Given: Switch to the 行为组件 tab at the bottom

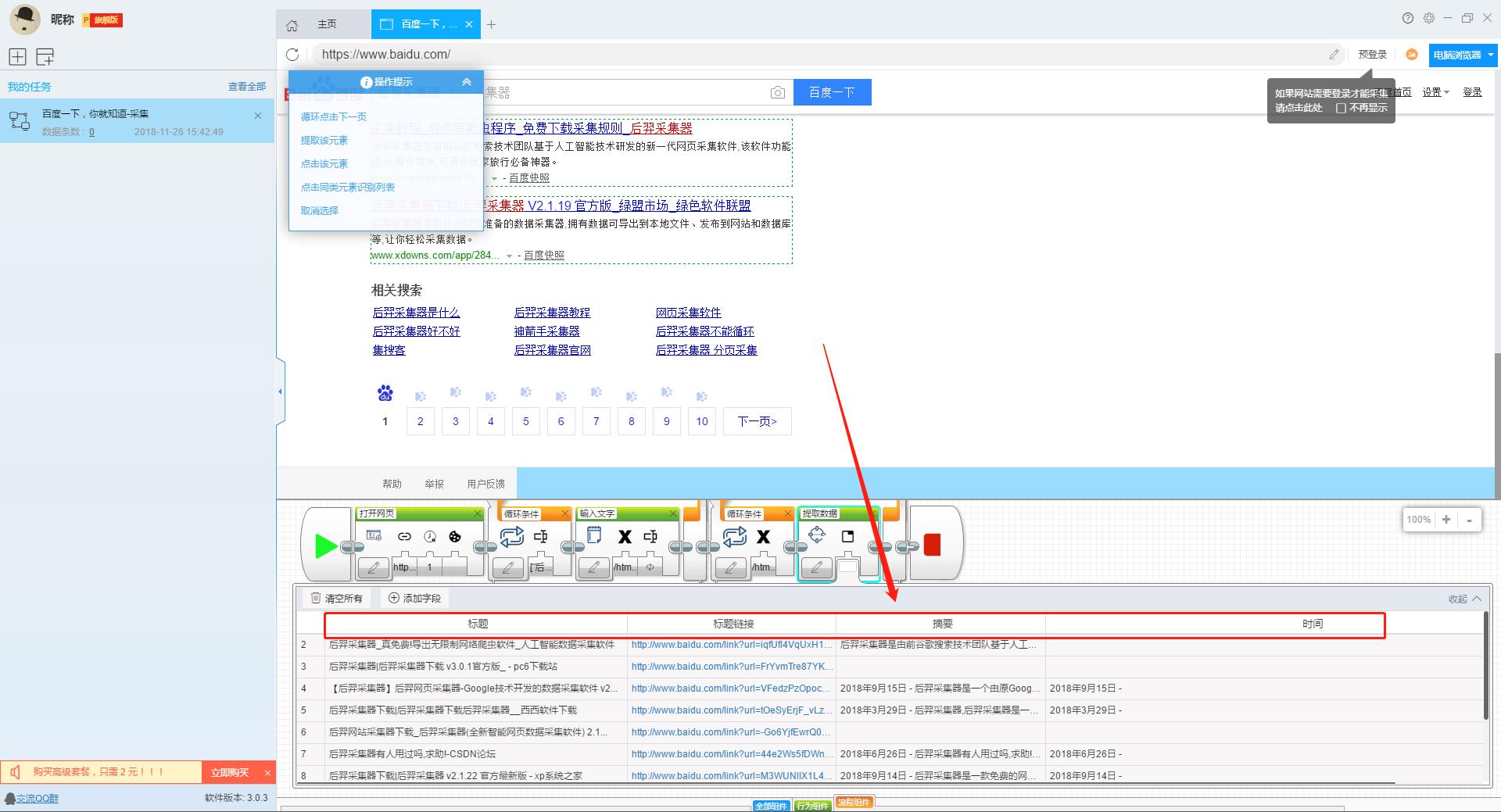Looking at the screenshot, I should pyautogui.click(x=811, y=805).
